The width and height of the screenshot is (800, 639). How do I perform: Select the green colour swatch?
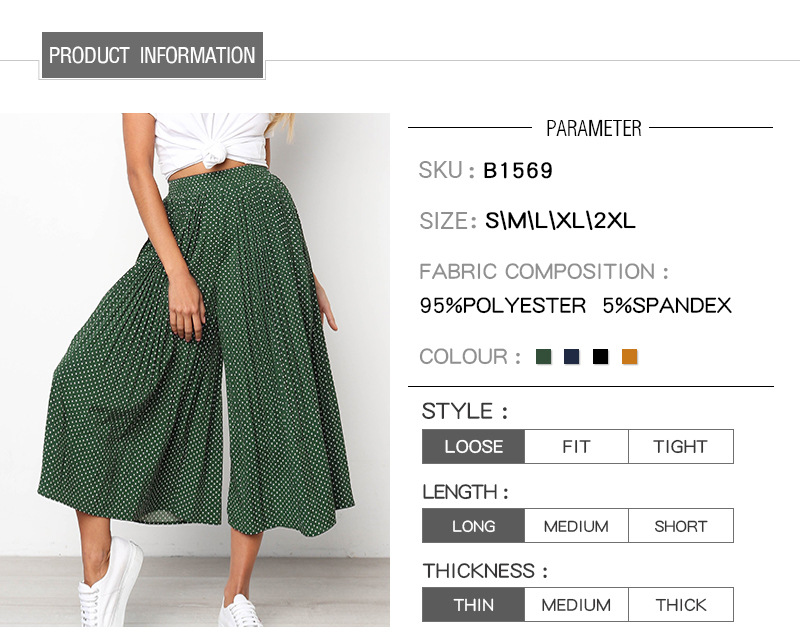pos(544,357)
